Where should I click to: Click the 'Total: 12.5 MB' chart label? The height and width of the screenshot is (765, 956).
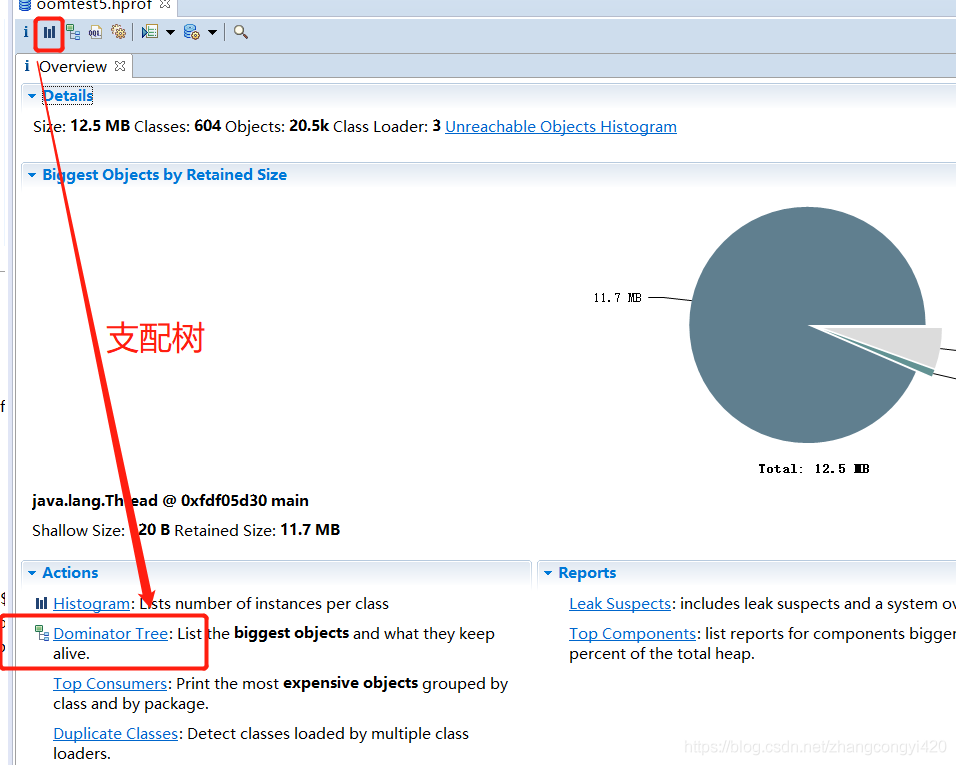814,469
